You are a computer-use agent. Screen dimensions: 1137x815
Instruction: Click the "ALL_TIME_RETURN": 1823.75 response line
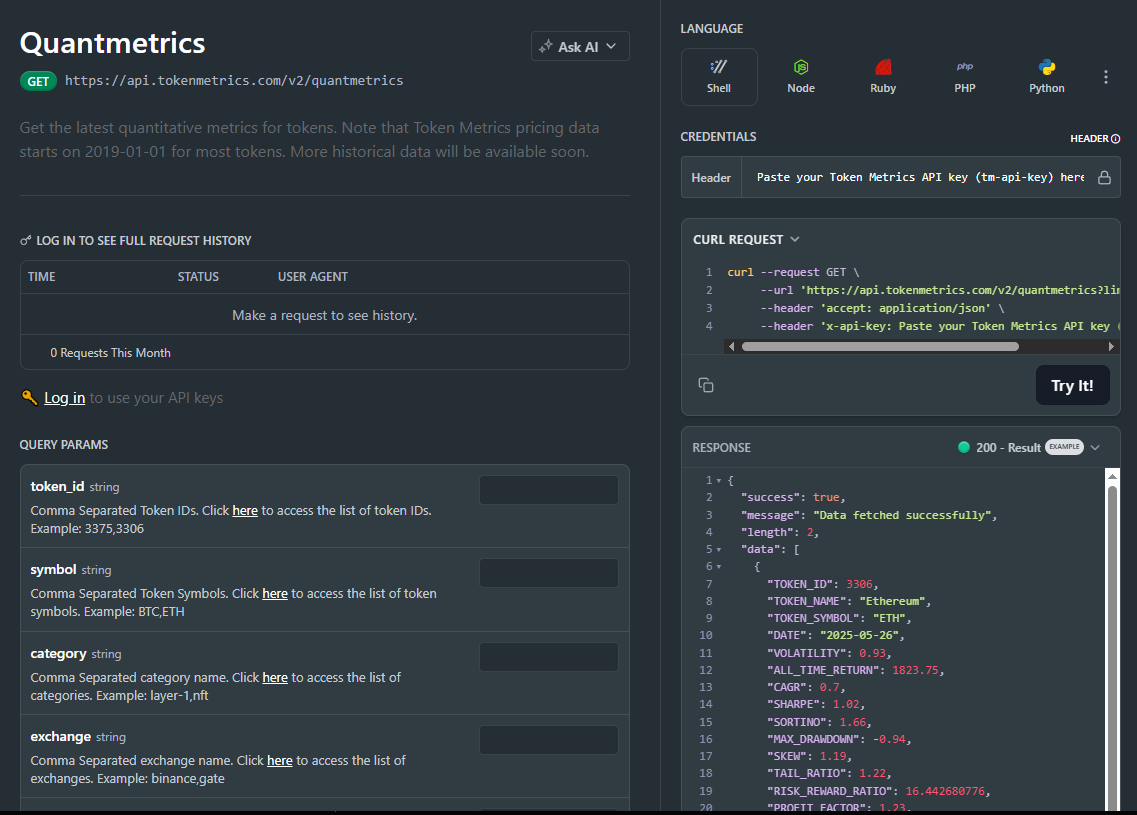point(856,670)
